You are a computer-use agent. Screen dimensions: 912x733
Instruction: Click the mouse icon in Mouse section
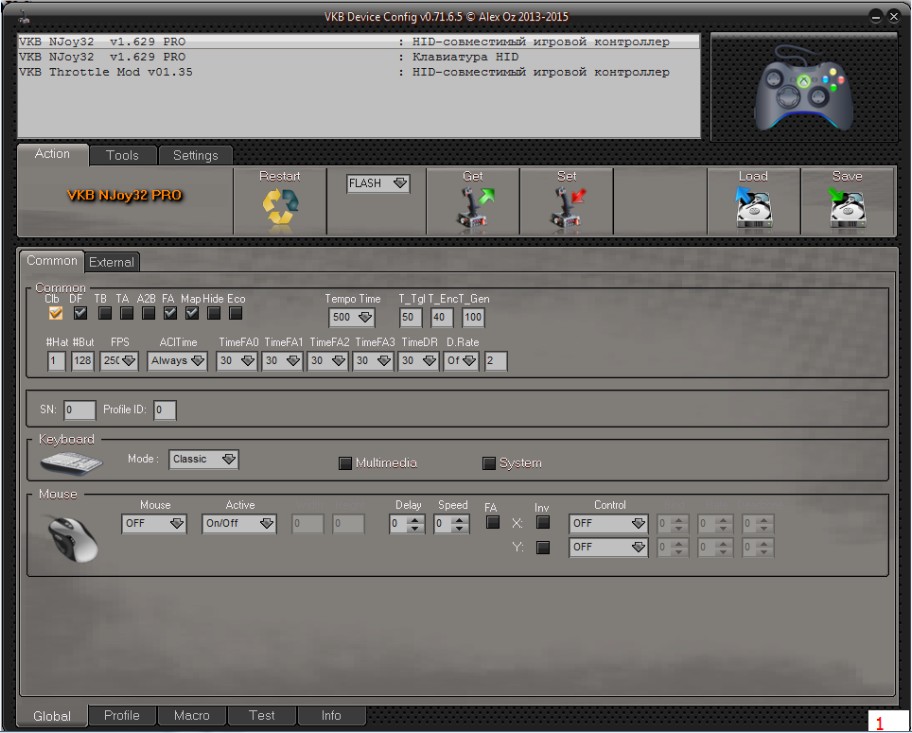click(x=72, y=539)
